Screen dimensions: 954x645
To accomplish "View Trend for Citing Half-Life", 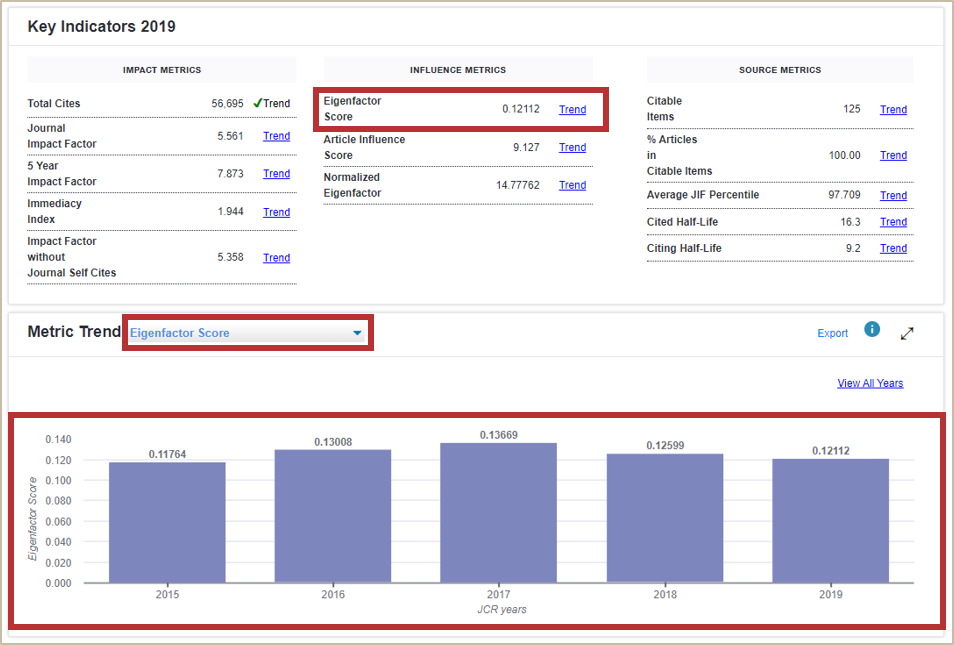I will 893,249.
